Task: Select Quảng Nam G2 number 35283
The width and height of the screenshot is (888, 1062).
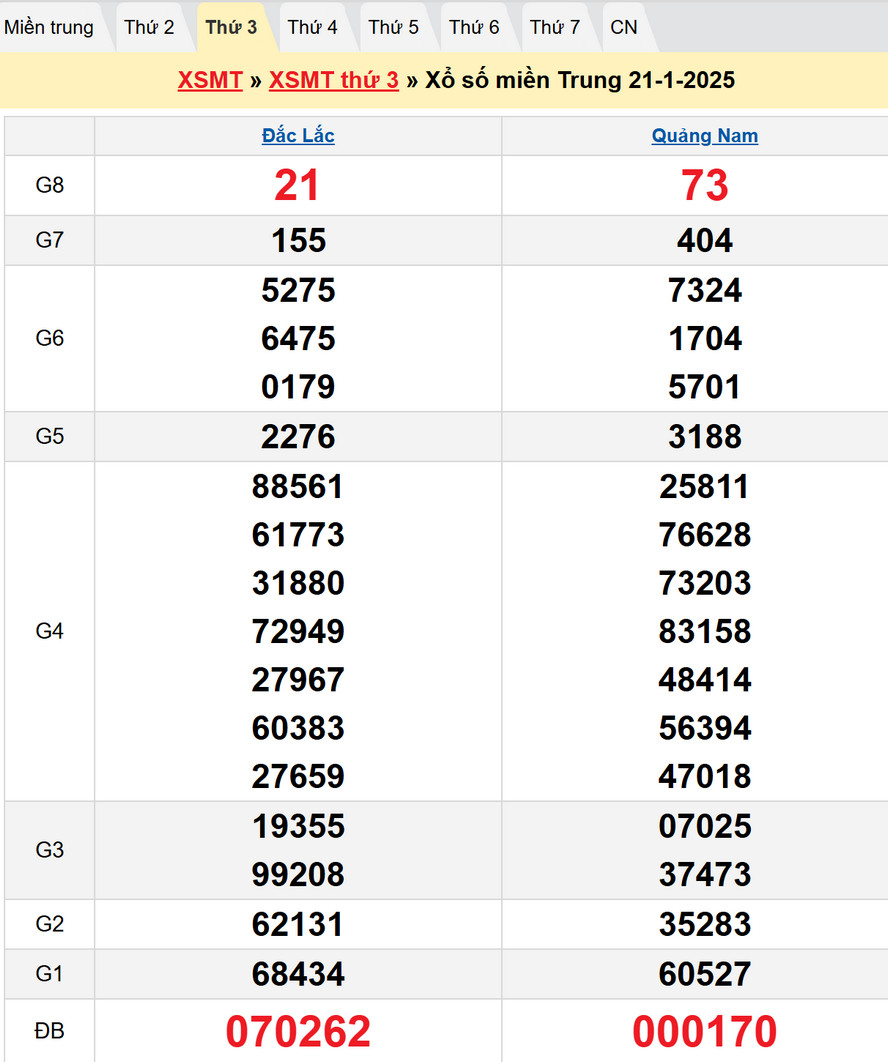Action: 705,924
